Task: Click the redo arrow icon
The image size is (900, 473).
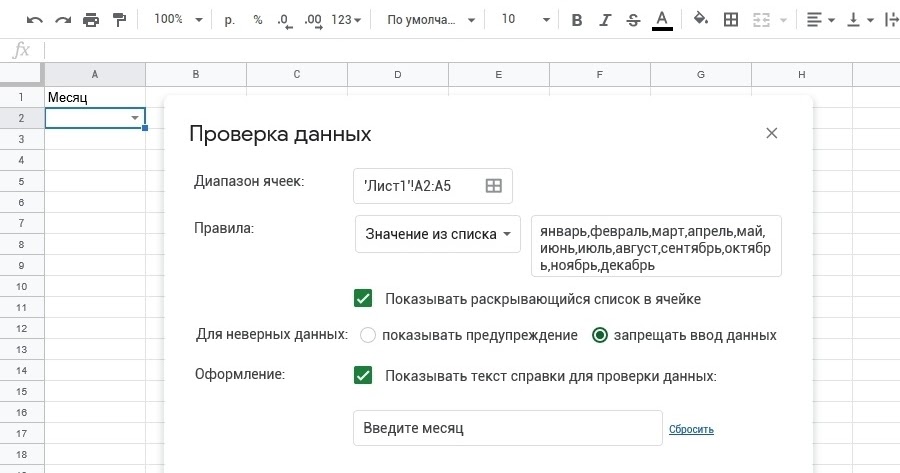Action: [63, 19]
